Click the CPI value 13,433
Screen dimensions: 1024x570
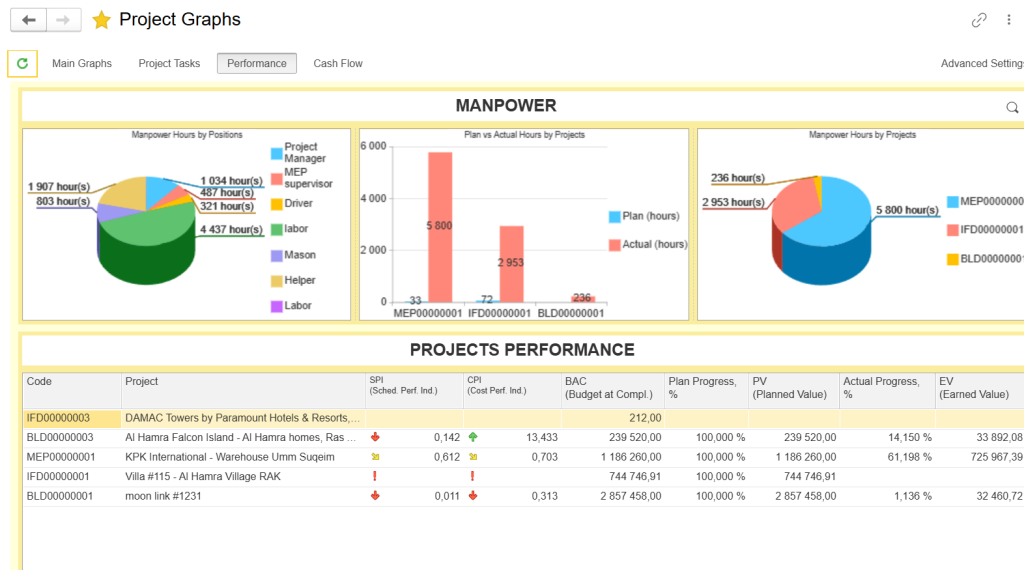[x=541, y=437]
